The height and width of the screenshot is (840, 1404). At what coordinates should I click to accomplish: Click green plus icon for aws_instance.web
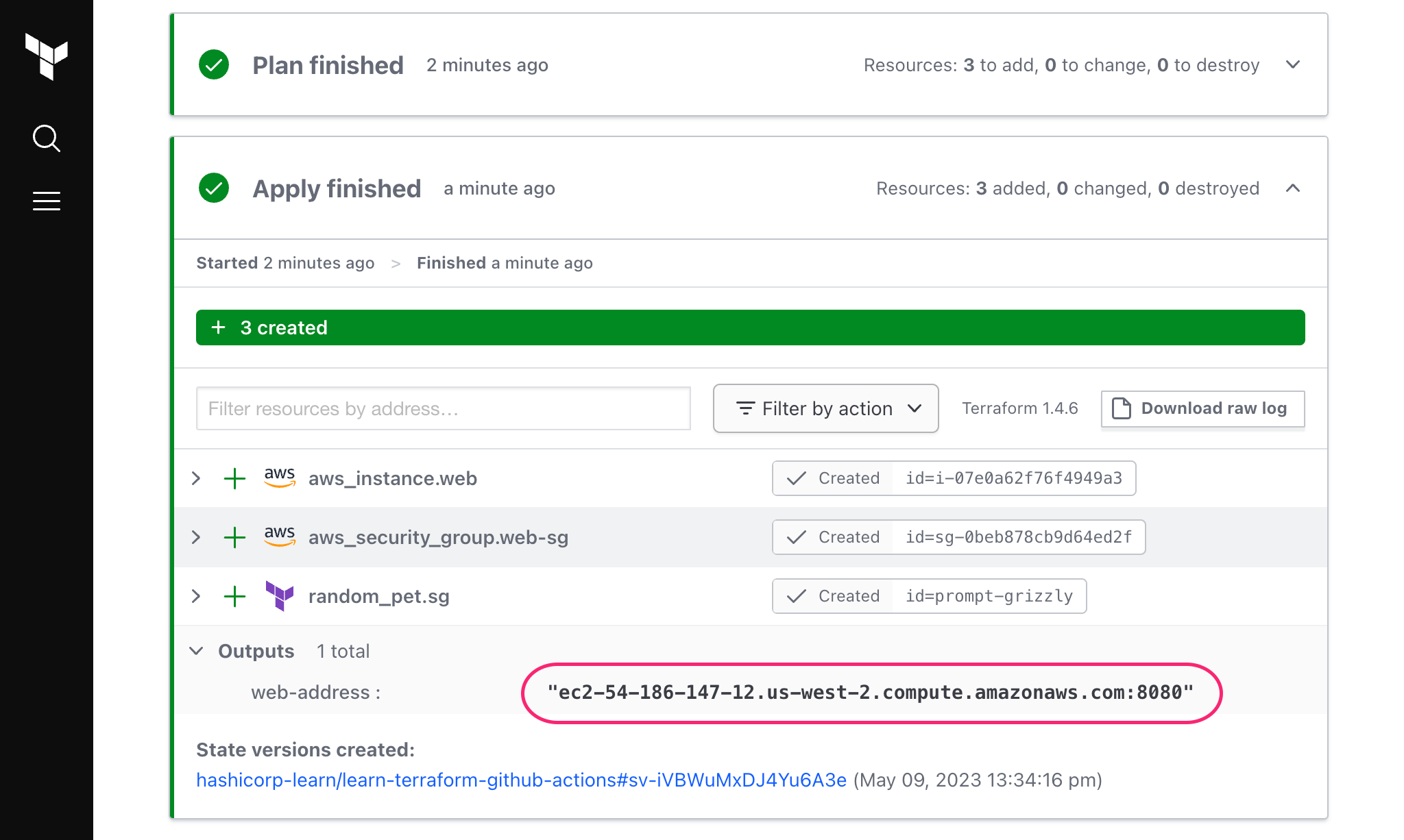(234, 478)
